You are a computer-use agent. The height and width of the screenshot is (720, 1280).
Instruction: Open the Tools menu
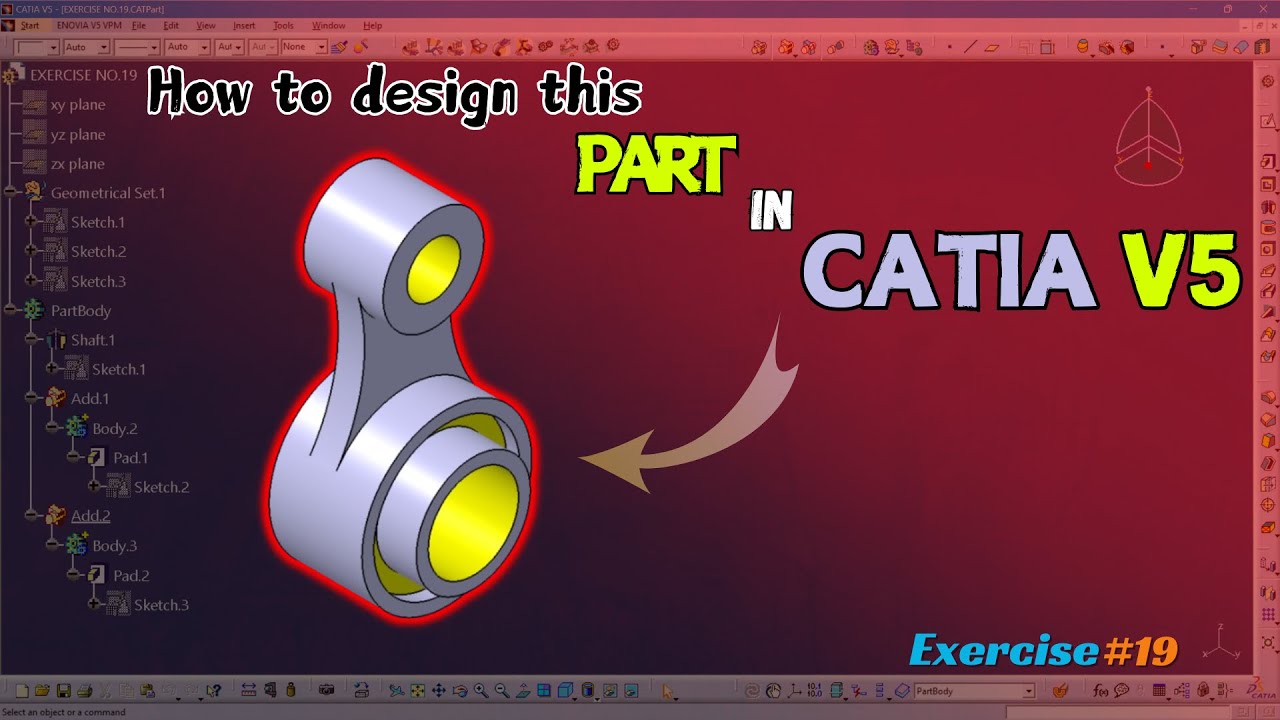[x=283, y=25]
